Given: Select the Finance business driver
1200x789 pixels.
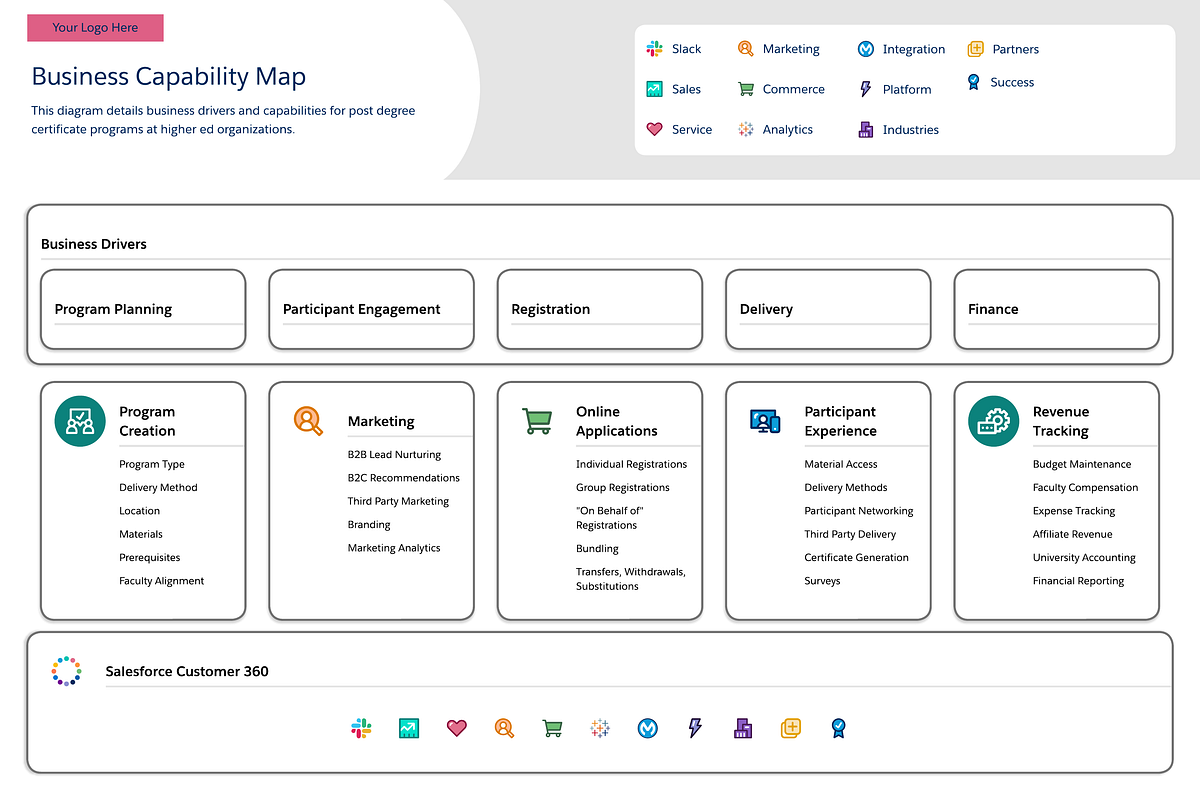Looking at the screenshot, I should (1056, 309).
